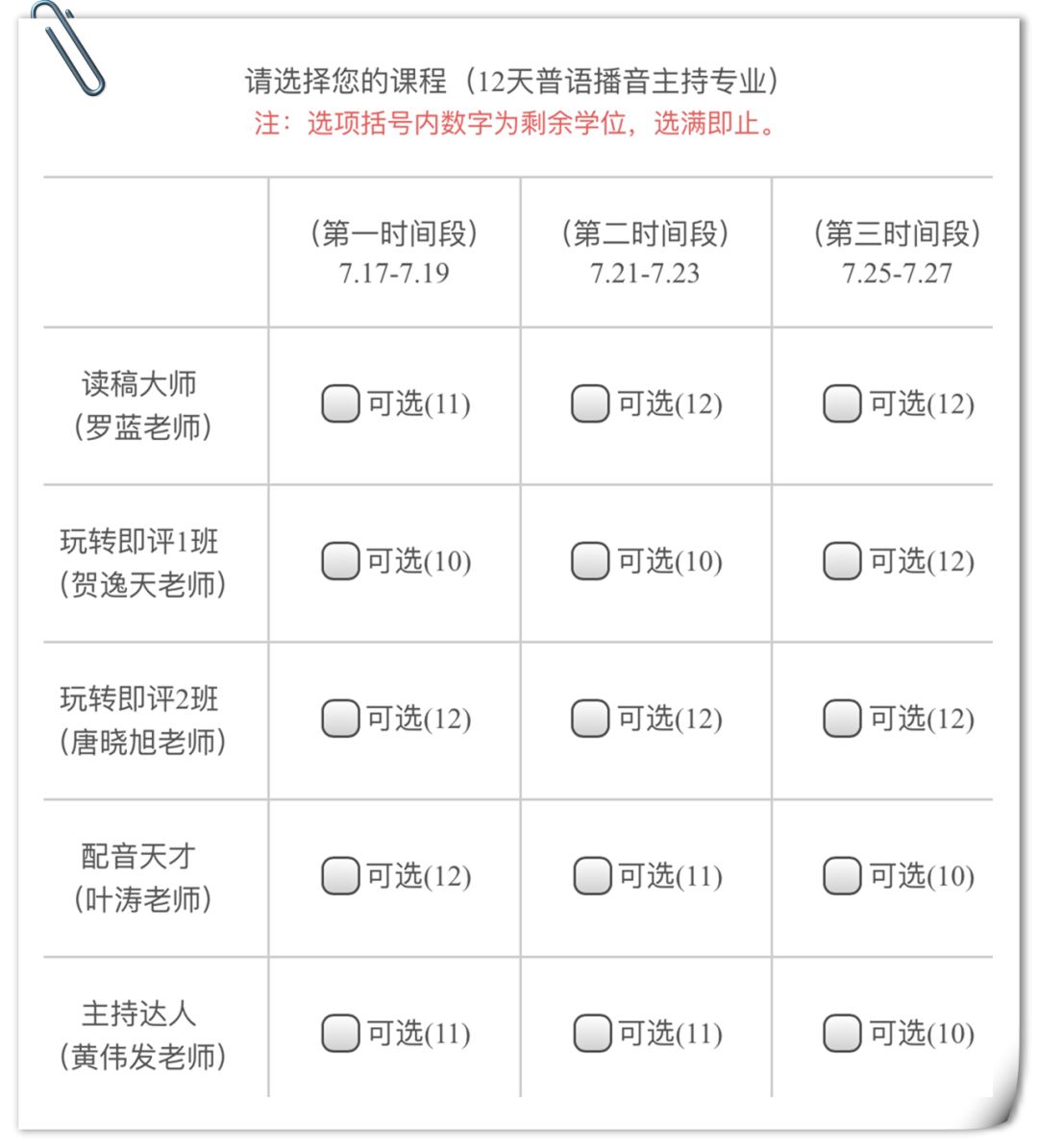The height and width of the screenshot is (1148, 1038).
Task: Tick 玩转即评2班 first period checkbox
Action: tap(340, 719)
